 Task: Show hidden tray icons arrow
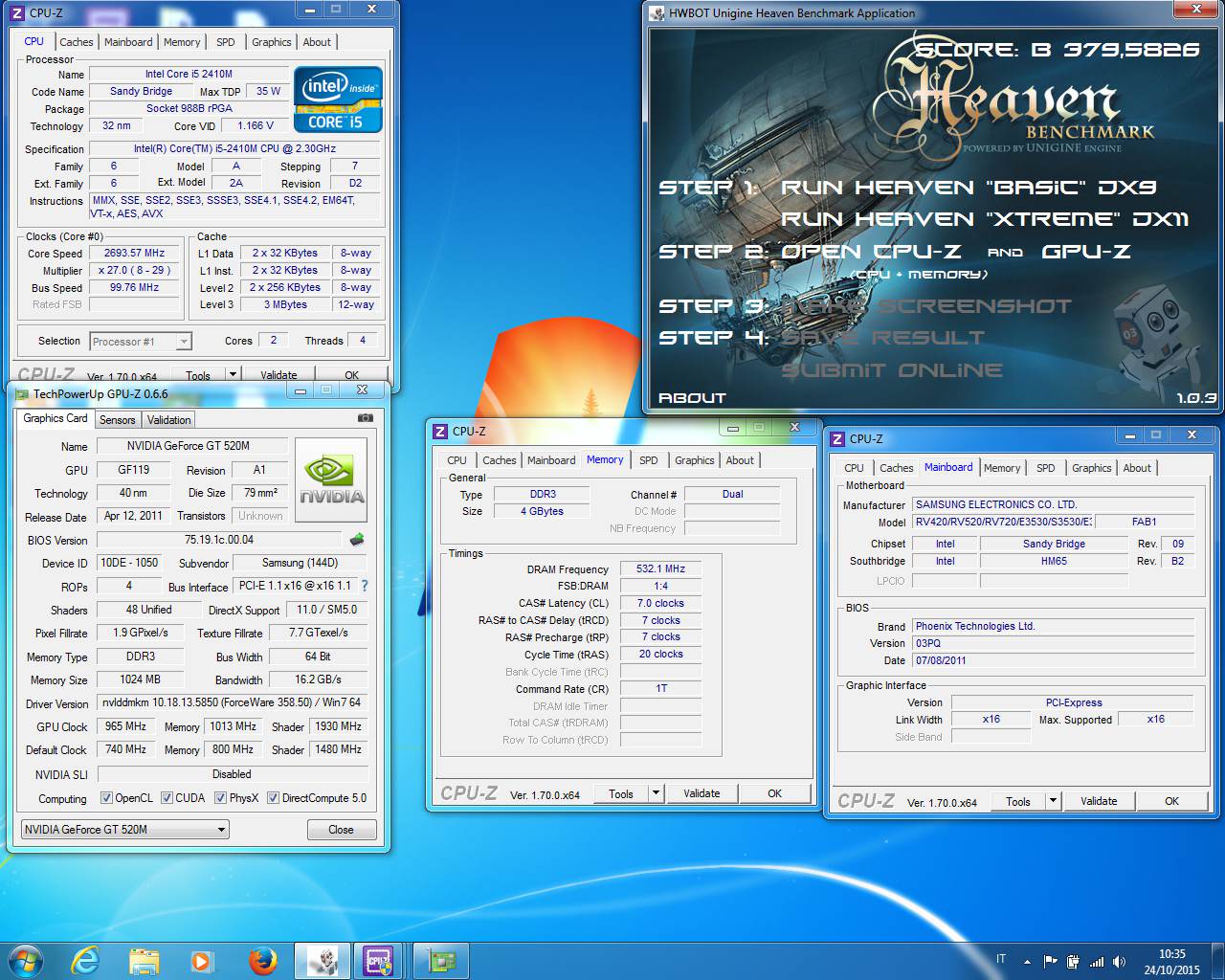(1027, 962)
